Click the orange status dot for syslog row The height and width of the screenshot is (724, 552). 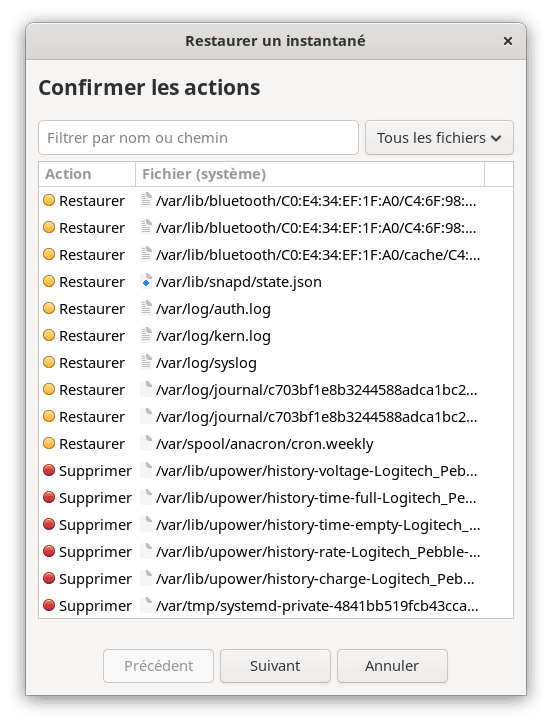[x=49, y=362]
